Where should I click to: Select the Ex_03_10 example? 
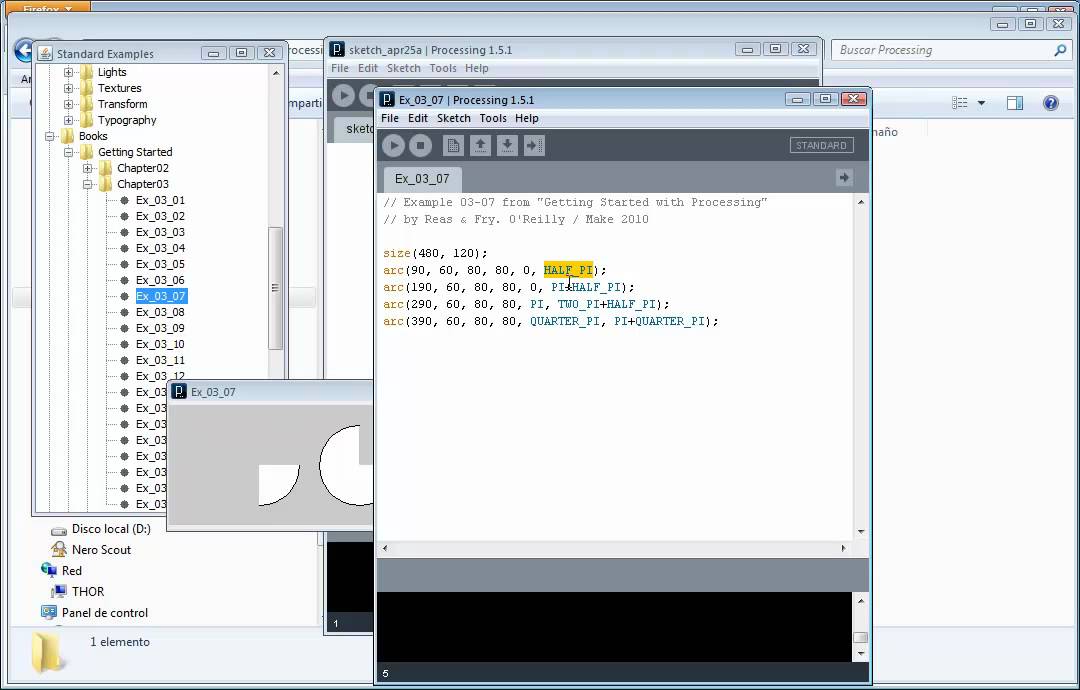tap(160, 344)
